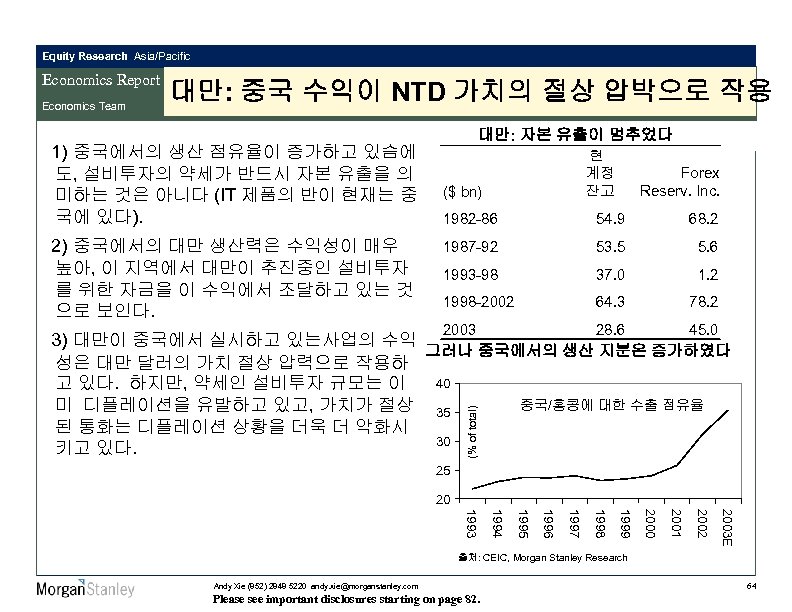Click the value 28.6 in the table
The image size is (792, 612).
[x=610, y=330]
